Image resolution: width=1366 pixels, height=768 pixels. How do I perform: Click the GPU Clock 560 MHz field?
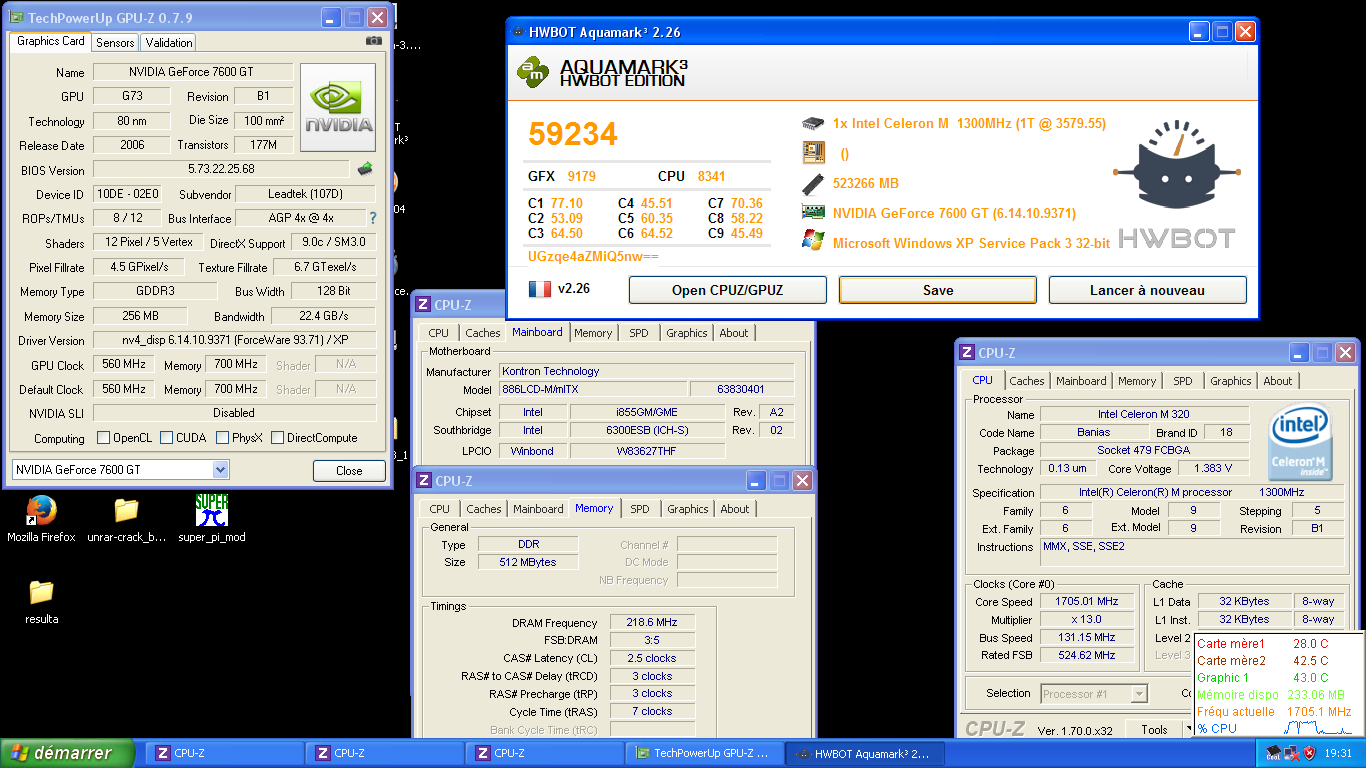124,365
